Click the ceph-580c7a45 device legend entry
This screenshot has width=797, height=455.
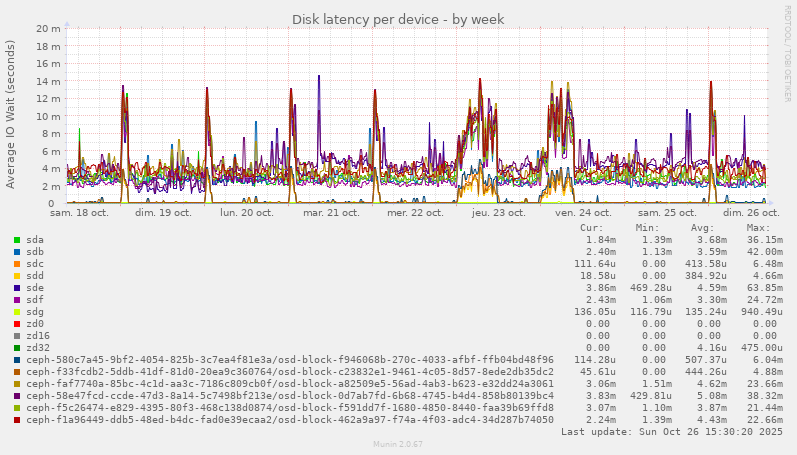[290, 360]
